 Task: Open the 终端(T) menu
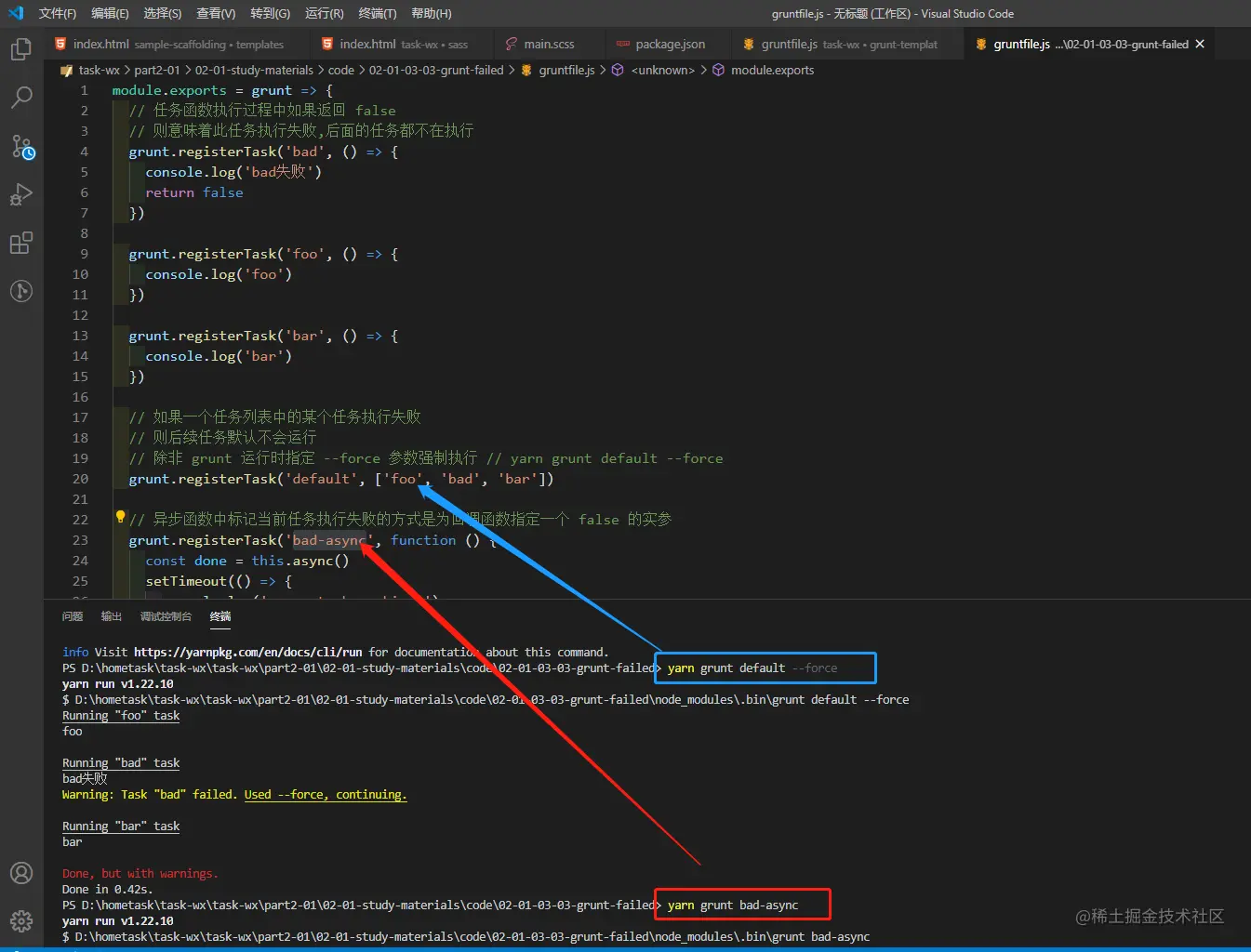378,13
